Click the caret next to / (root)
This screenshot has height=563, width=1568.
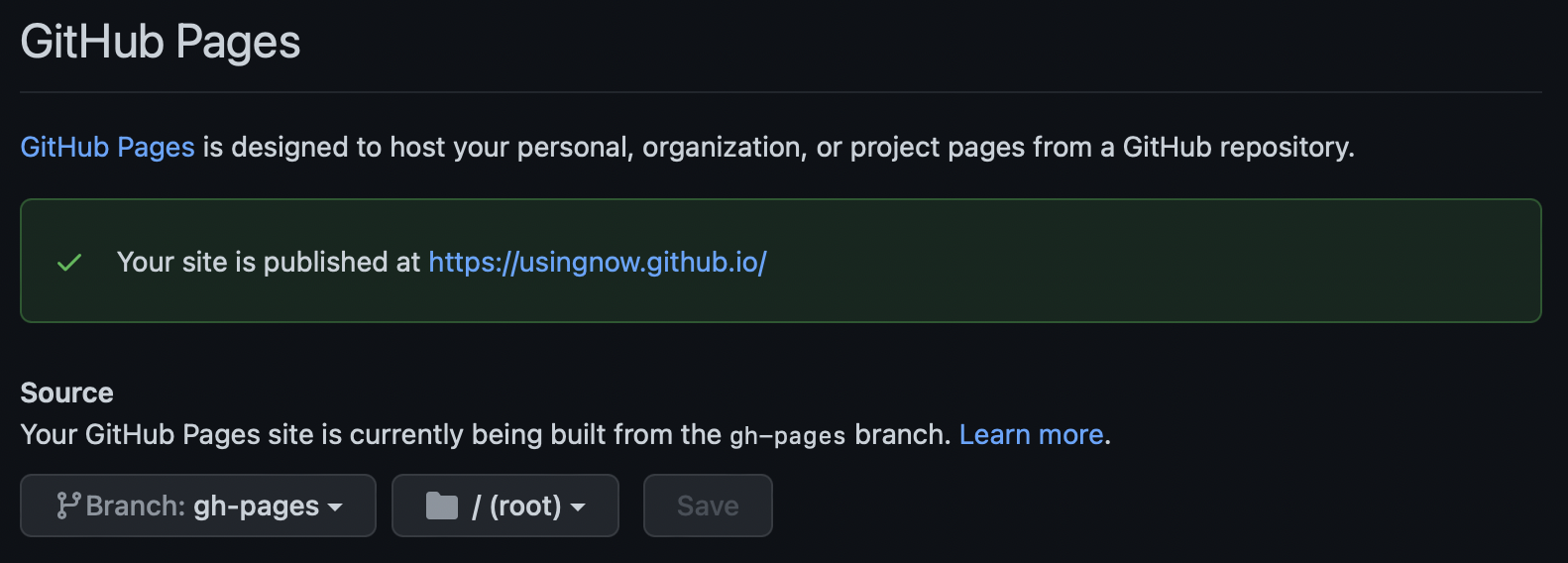[578, 507]
